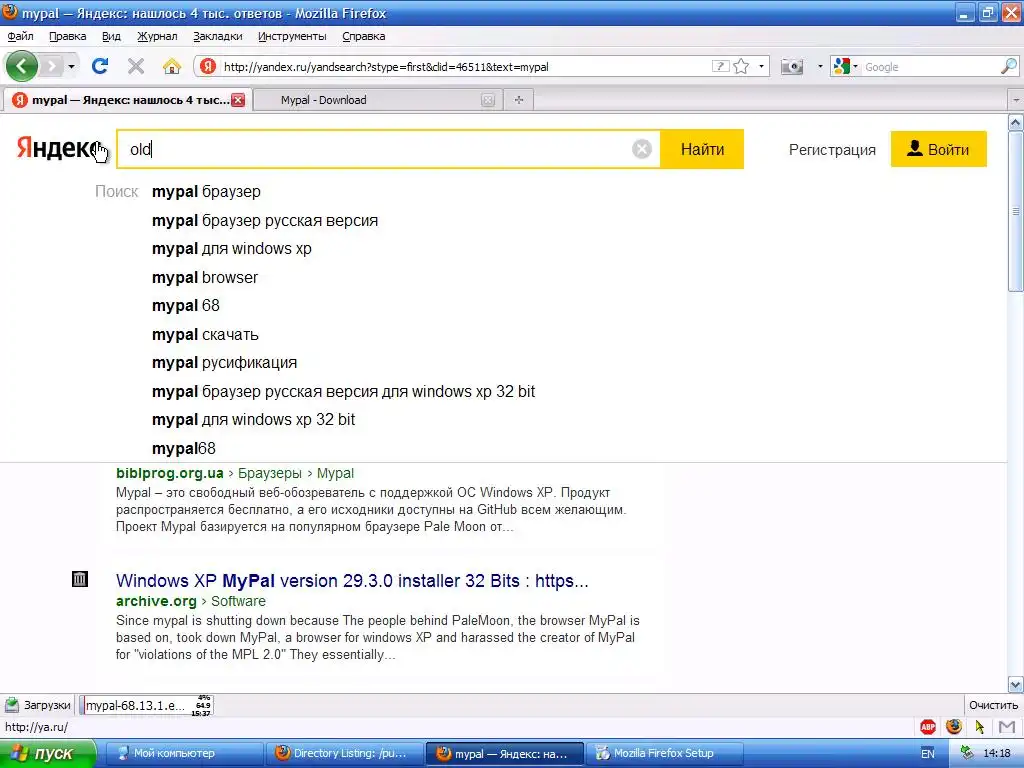1024x768 pixels.
Task: Click the Firefox globe icon in status bar
Action: [953, 727]
